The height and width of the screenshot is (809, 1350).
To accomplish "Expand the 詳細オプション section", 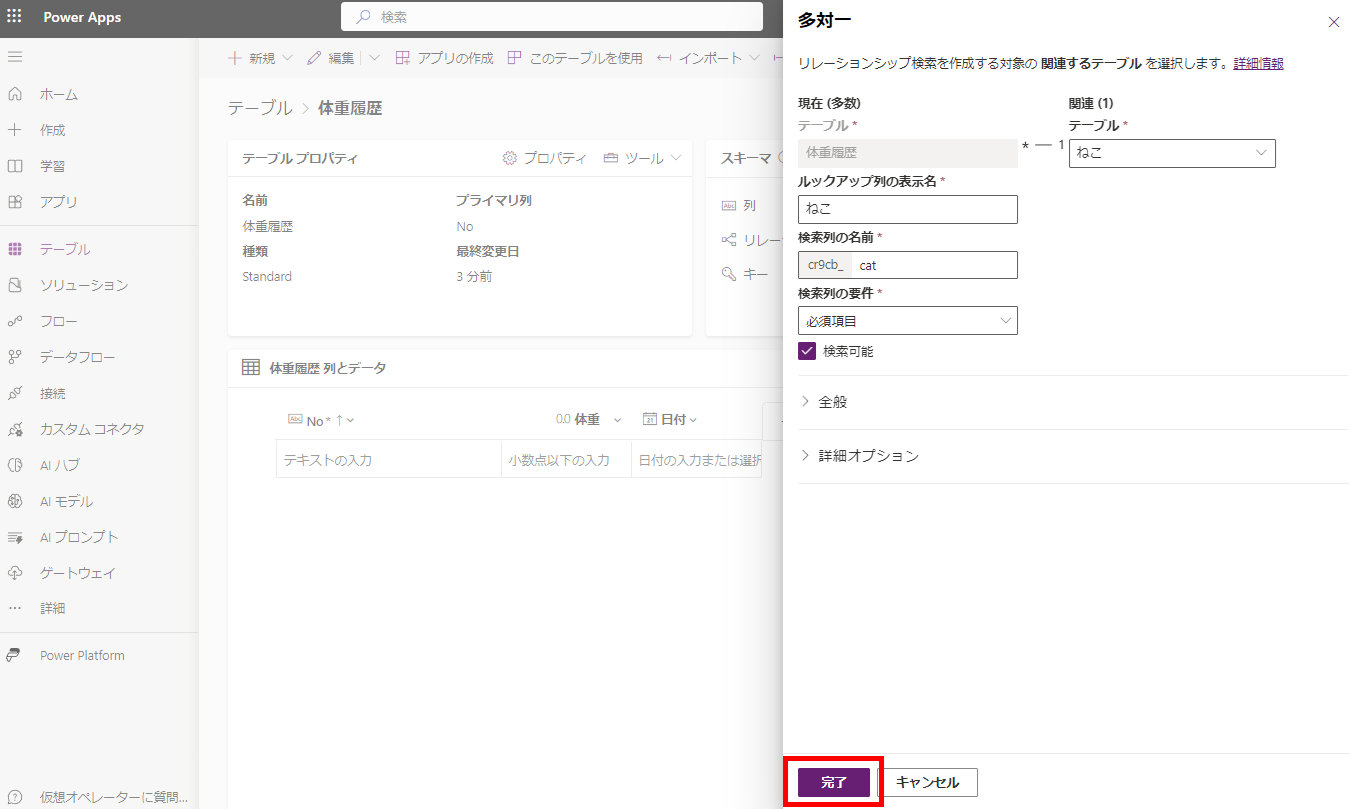I will [x=867, y=456].
